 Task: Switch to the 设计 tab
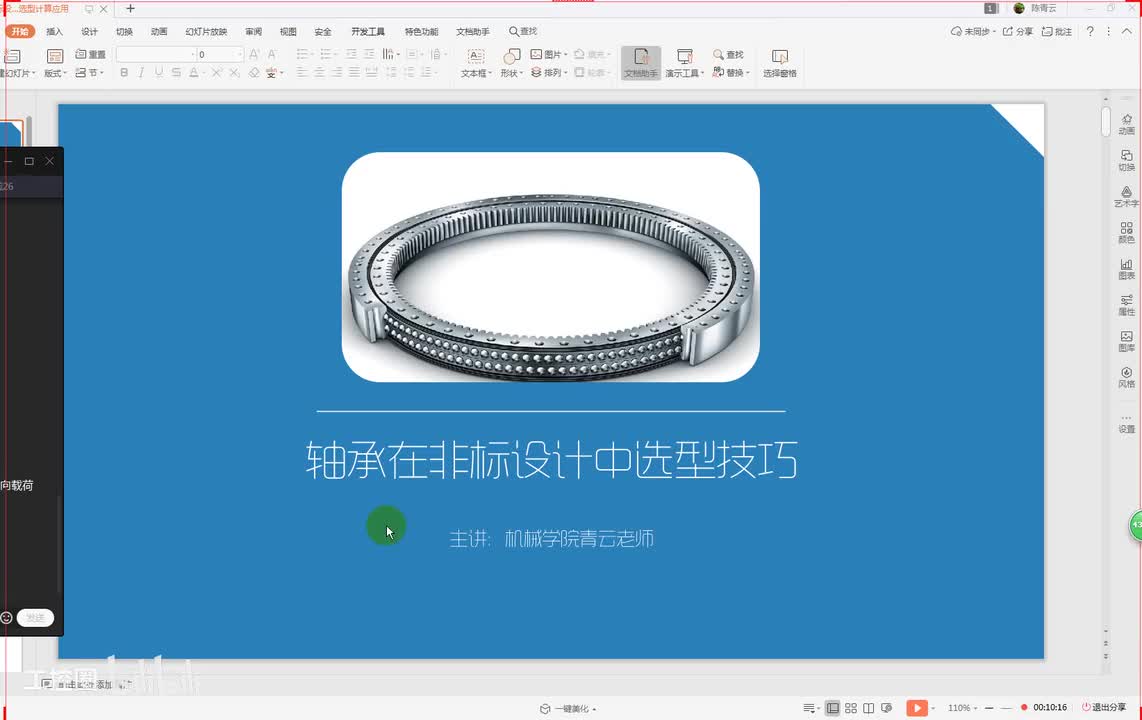90,32
